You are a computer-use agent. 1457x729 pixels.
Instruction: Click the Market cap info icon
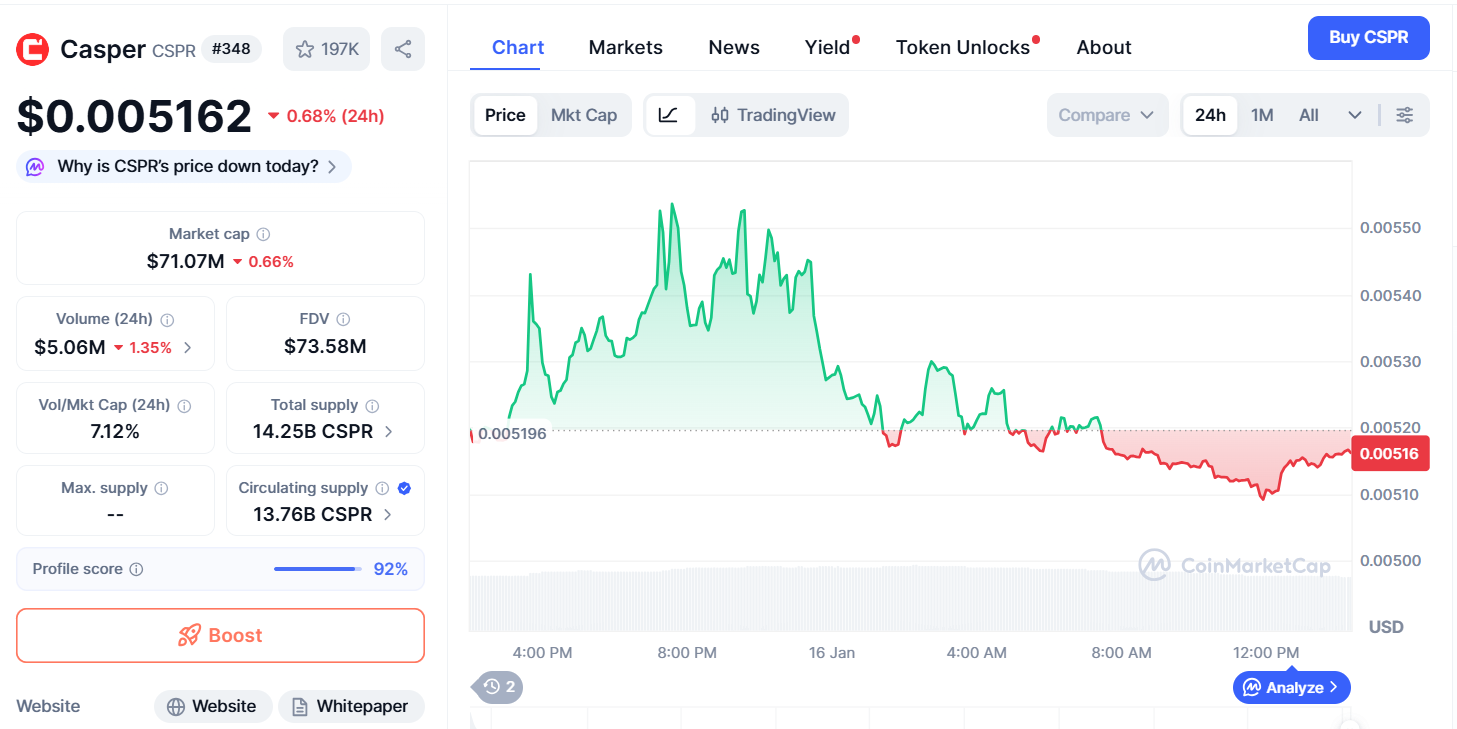click(263, 234)
